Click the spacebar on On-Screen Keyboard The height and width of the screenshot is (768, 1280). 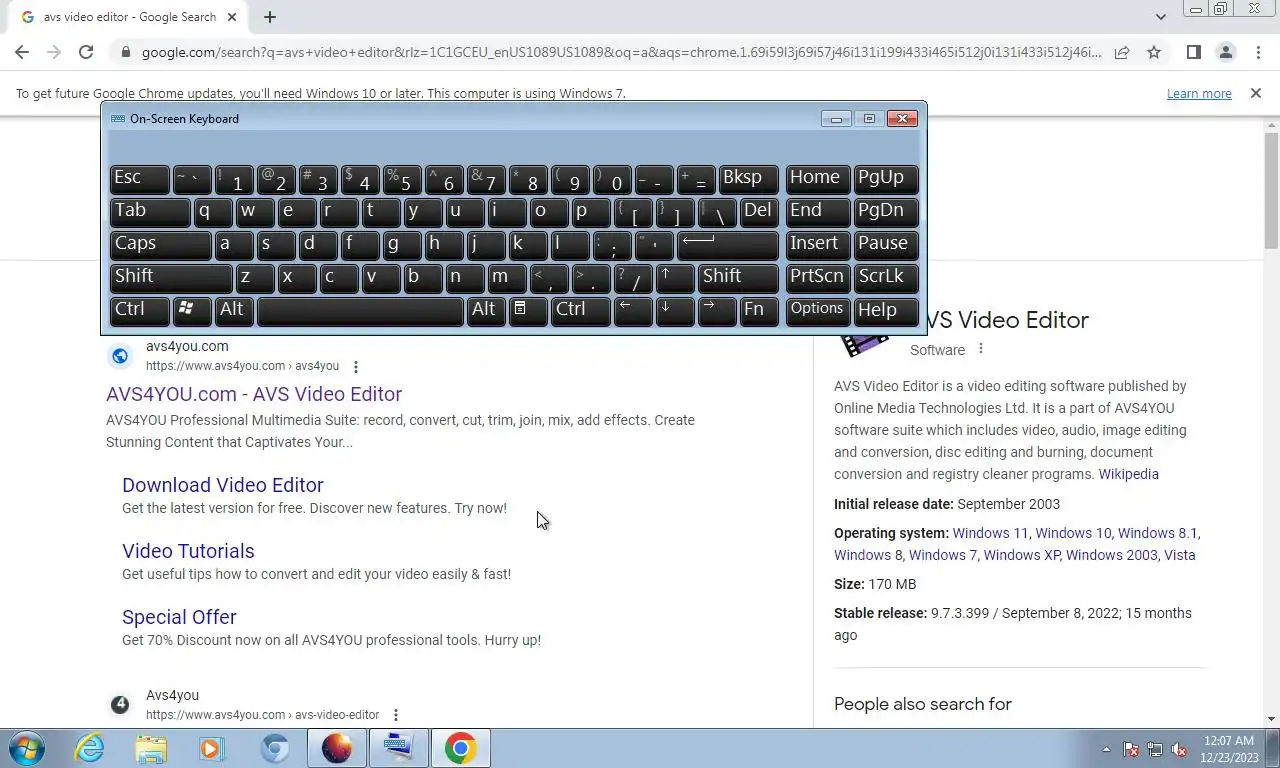tap(360, 310)
